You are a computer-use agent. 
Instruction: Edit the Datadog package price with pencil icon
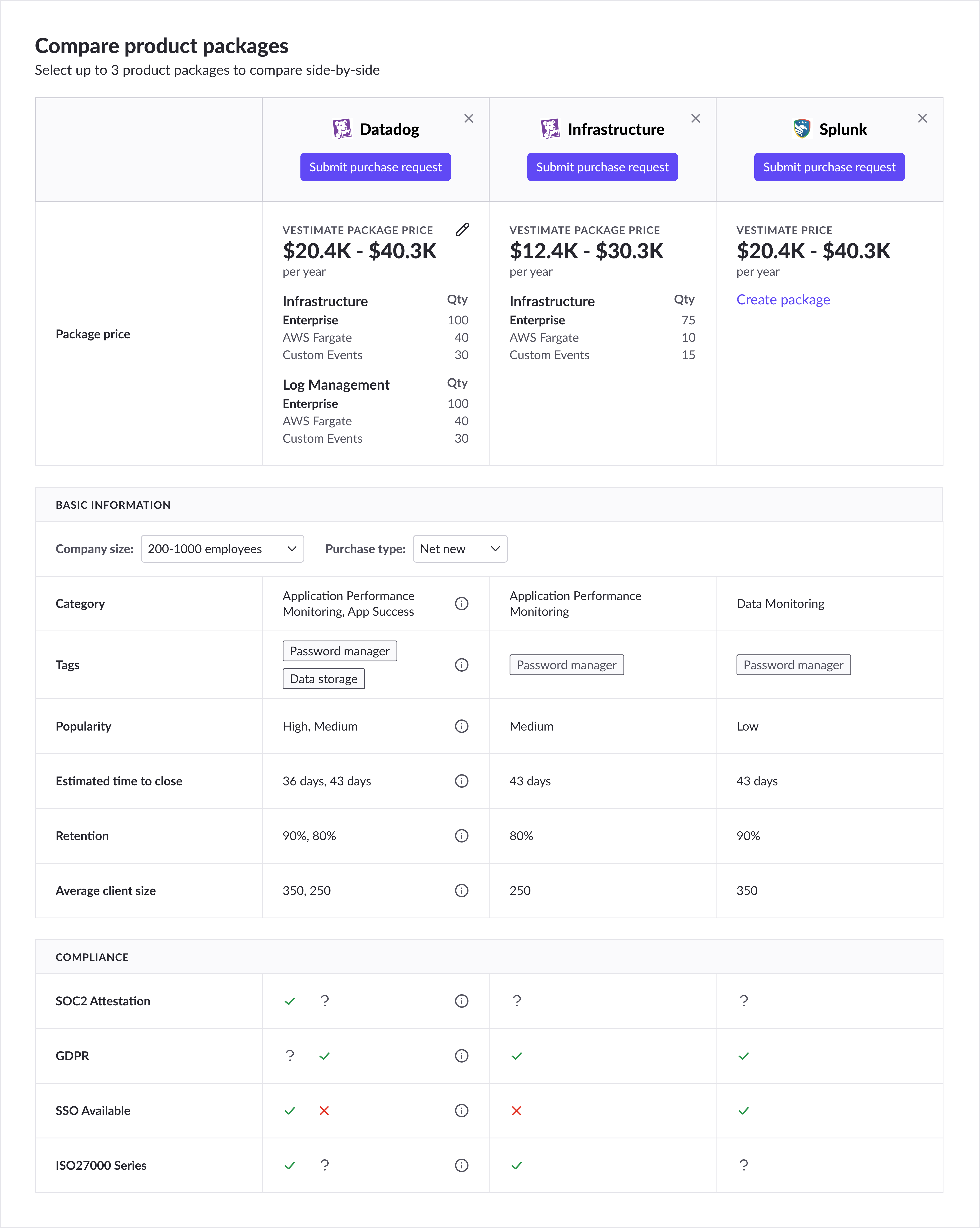tap(462, 230)
